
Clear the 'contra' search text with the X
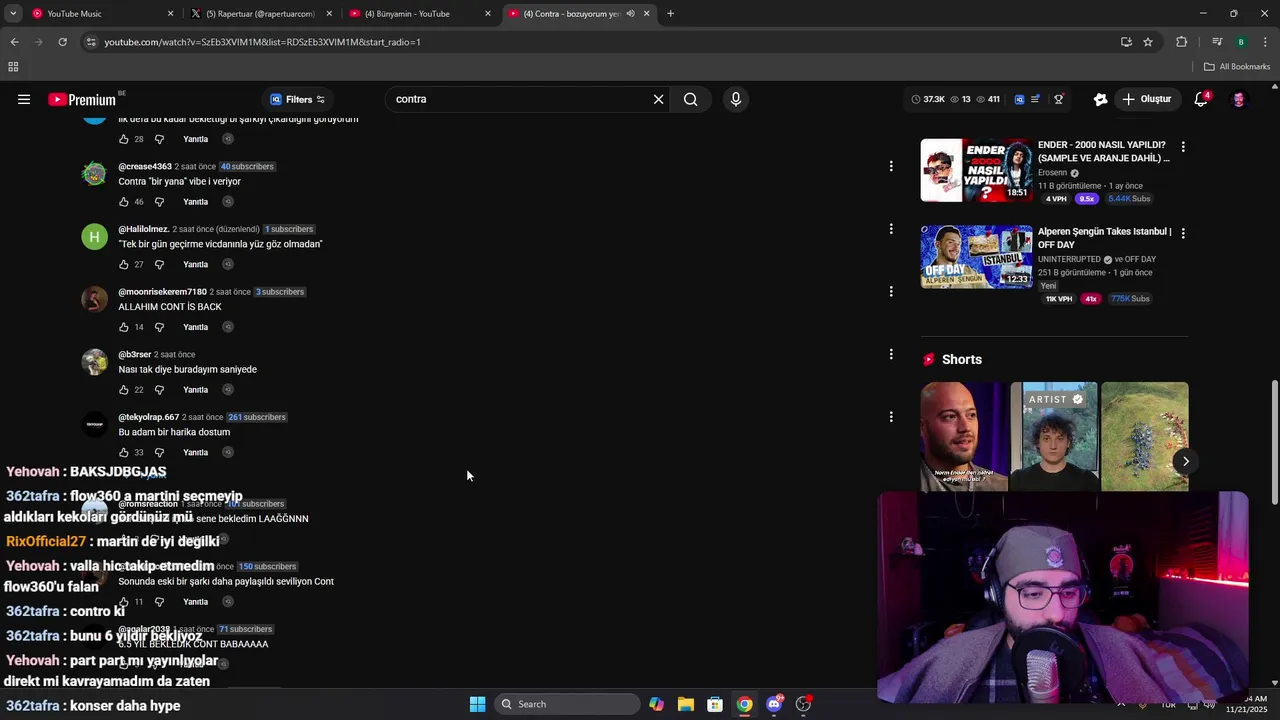tap(658, 99)
